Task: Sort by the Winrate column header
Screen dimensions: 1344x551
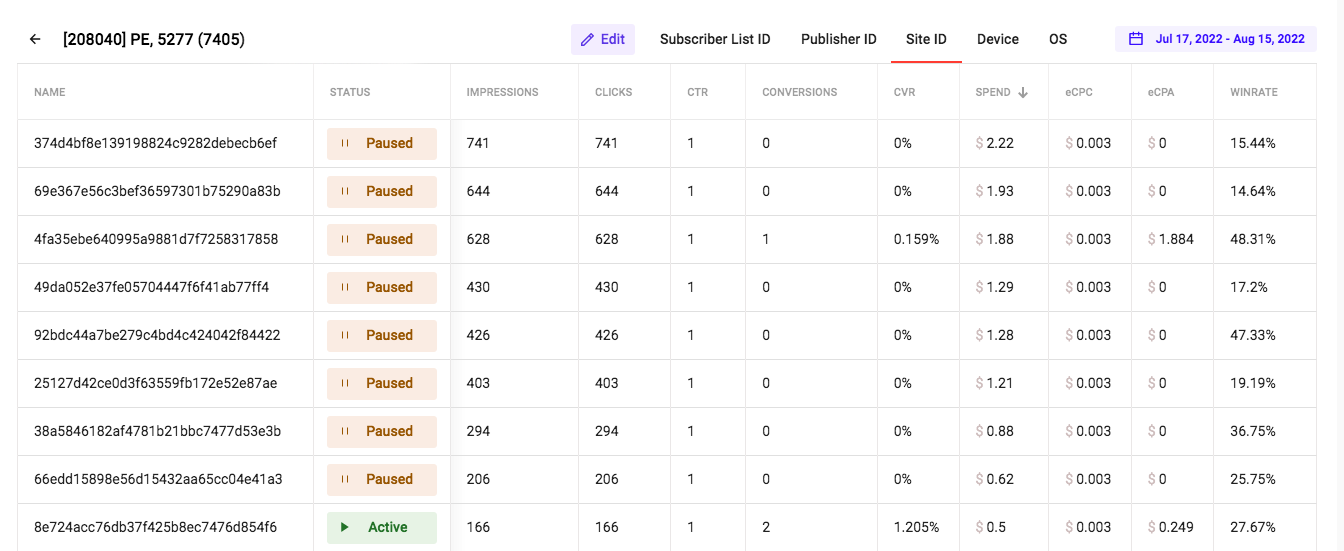Action: pyautogui.click(x=1254, y=92)
